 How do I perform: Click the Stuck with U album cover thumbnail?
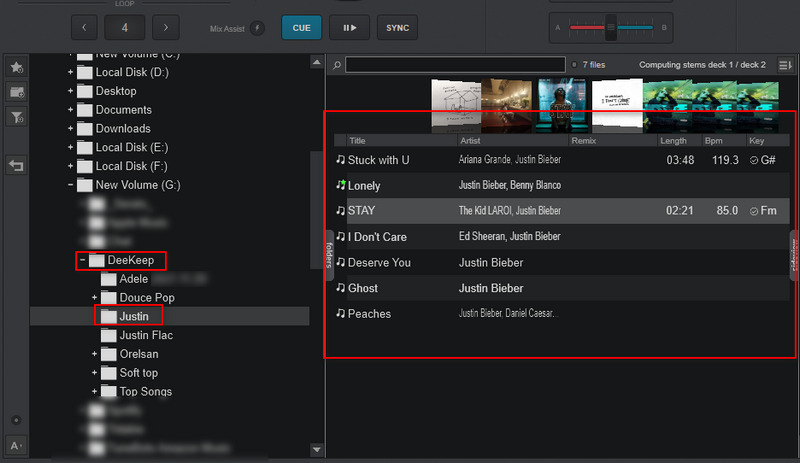[x=456, y=105]
